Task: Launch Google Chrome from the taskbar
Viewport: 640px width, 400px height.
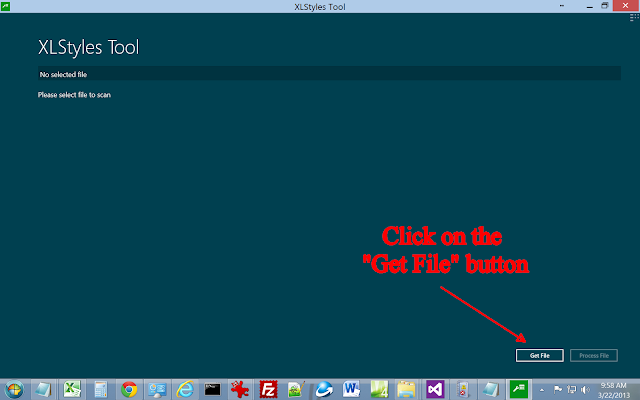Action: 129,389
